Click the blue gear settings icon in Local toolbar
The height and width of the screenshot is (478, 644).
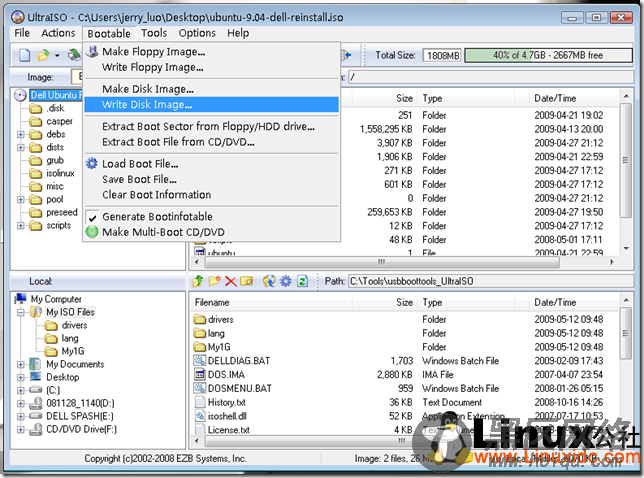285,281
